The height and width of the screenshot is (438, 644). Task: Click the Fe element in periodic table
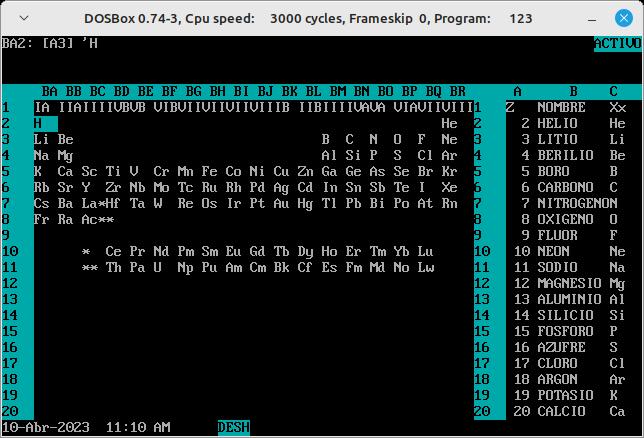pyautogui.click(x=208, y=171)
